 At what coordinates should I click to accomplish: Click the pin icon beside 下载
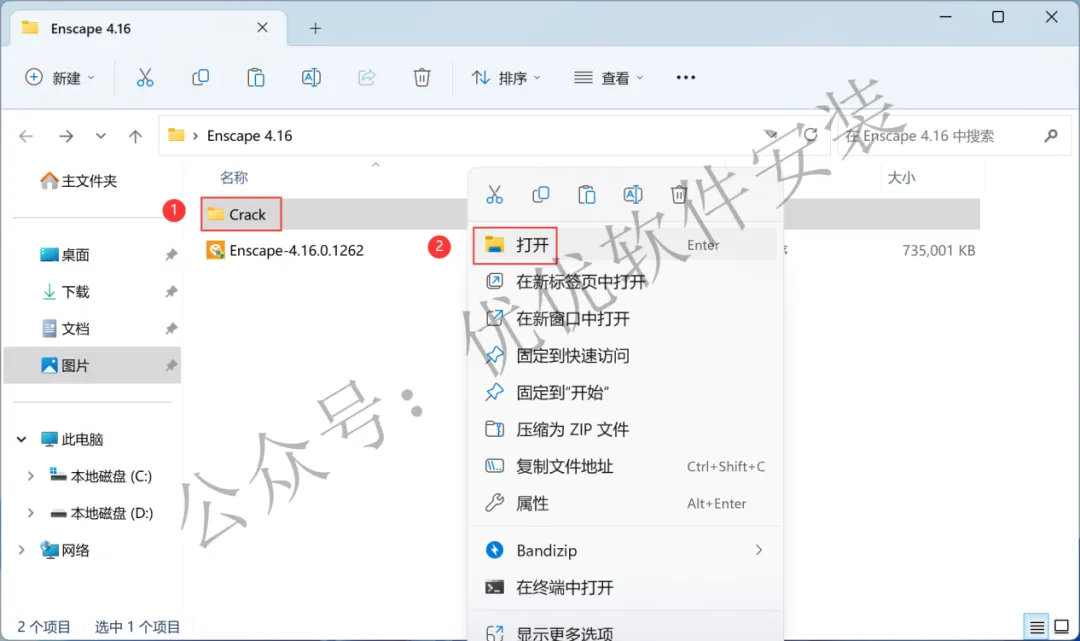click(171, 292)
